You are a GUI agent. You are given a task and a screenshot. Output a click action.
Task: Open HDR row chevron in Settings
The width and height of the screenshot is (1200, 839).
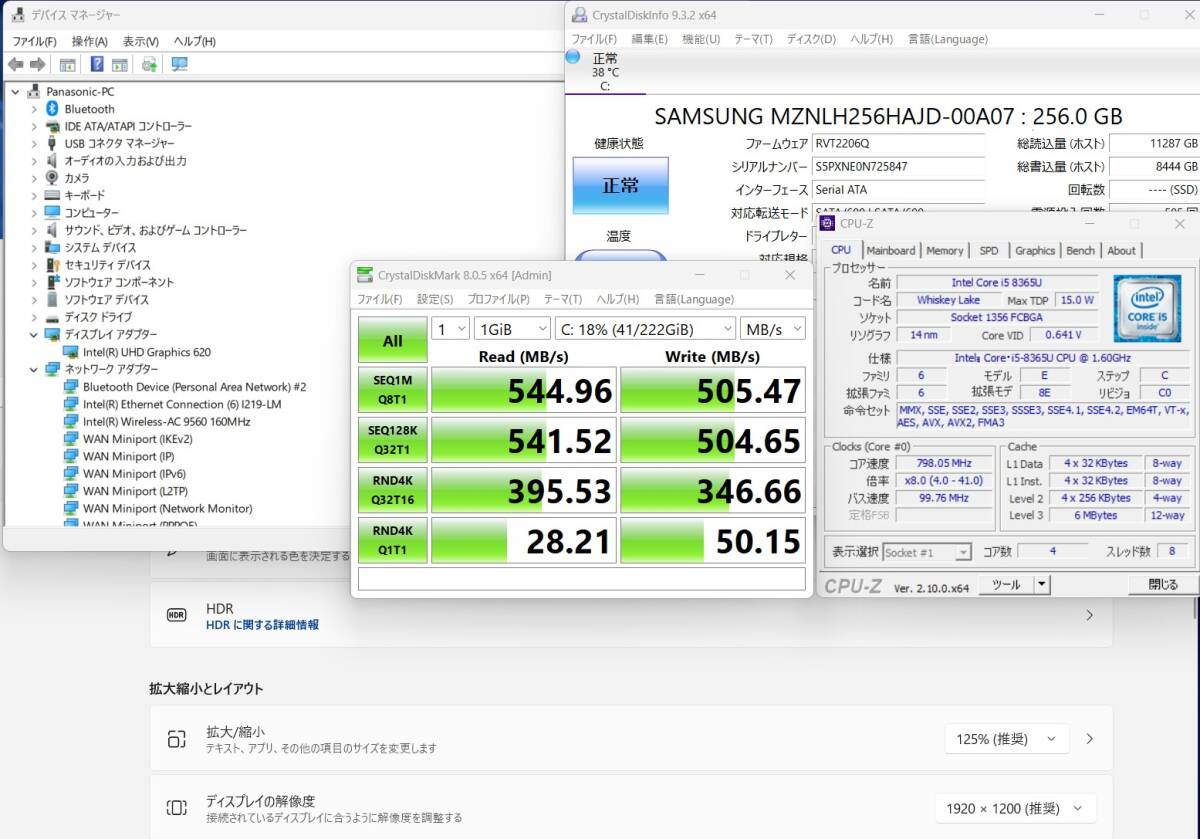pos(1089,616)
